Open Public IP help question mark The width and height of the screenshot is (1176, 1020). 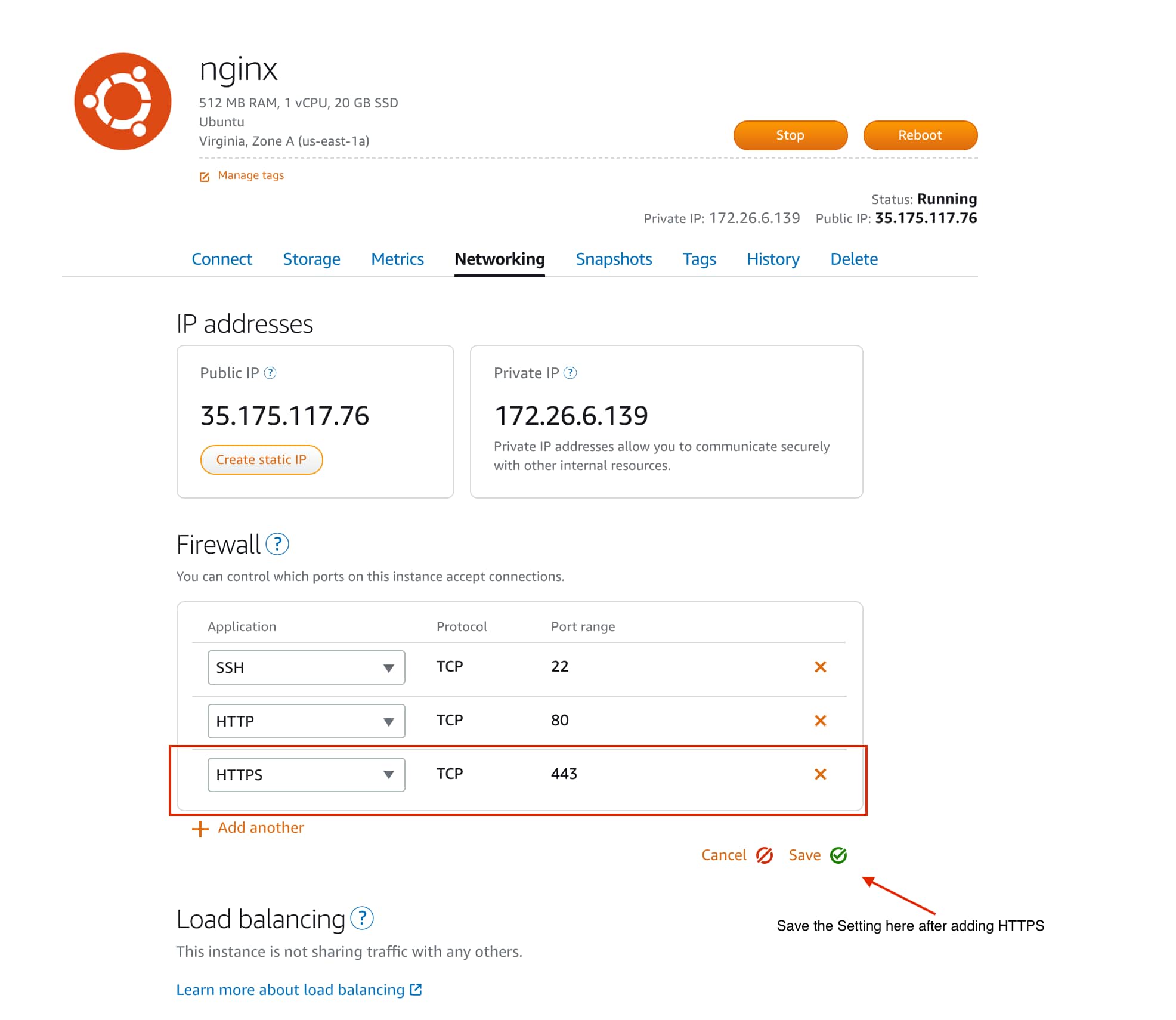point(270,373)
